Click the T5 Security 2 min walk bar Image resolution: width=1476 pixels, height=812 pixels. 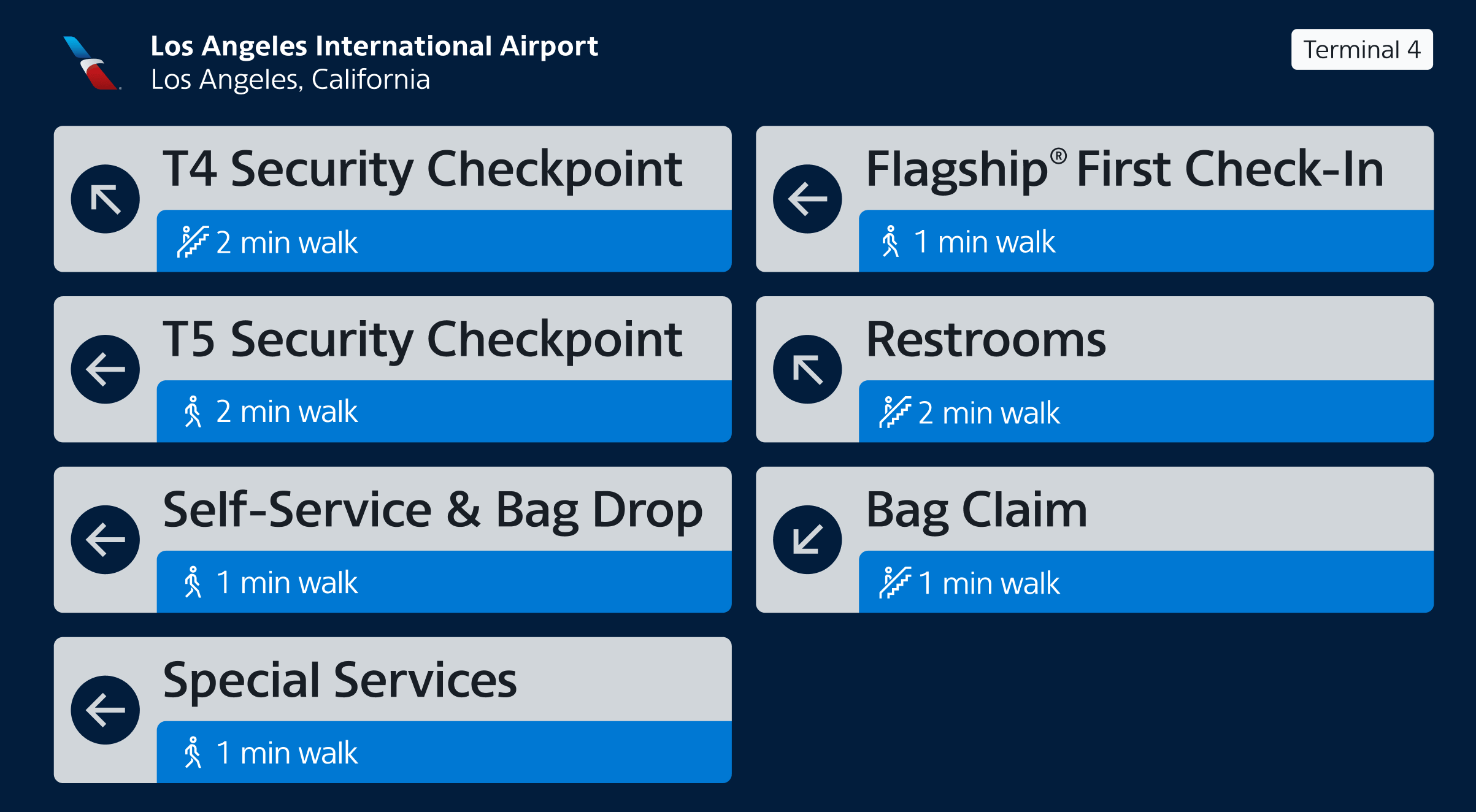point(444,411)
